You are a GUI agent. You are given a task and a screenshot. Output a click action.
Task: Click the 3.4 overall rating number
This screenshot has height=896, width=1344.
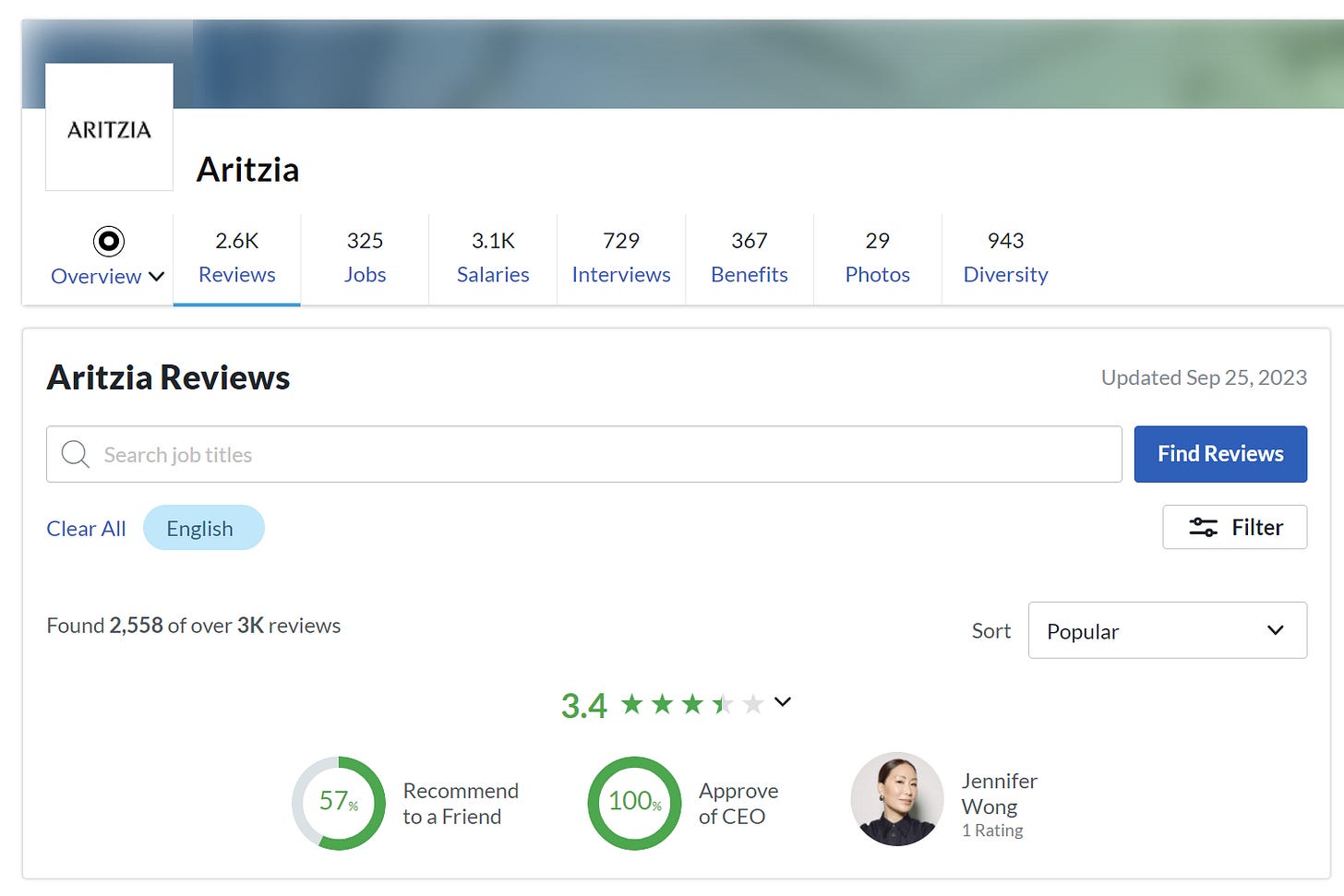point(584,706)
